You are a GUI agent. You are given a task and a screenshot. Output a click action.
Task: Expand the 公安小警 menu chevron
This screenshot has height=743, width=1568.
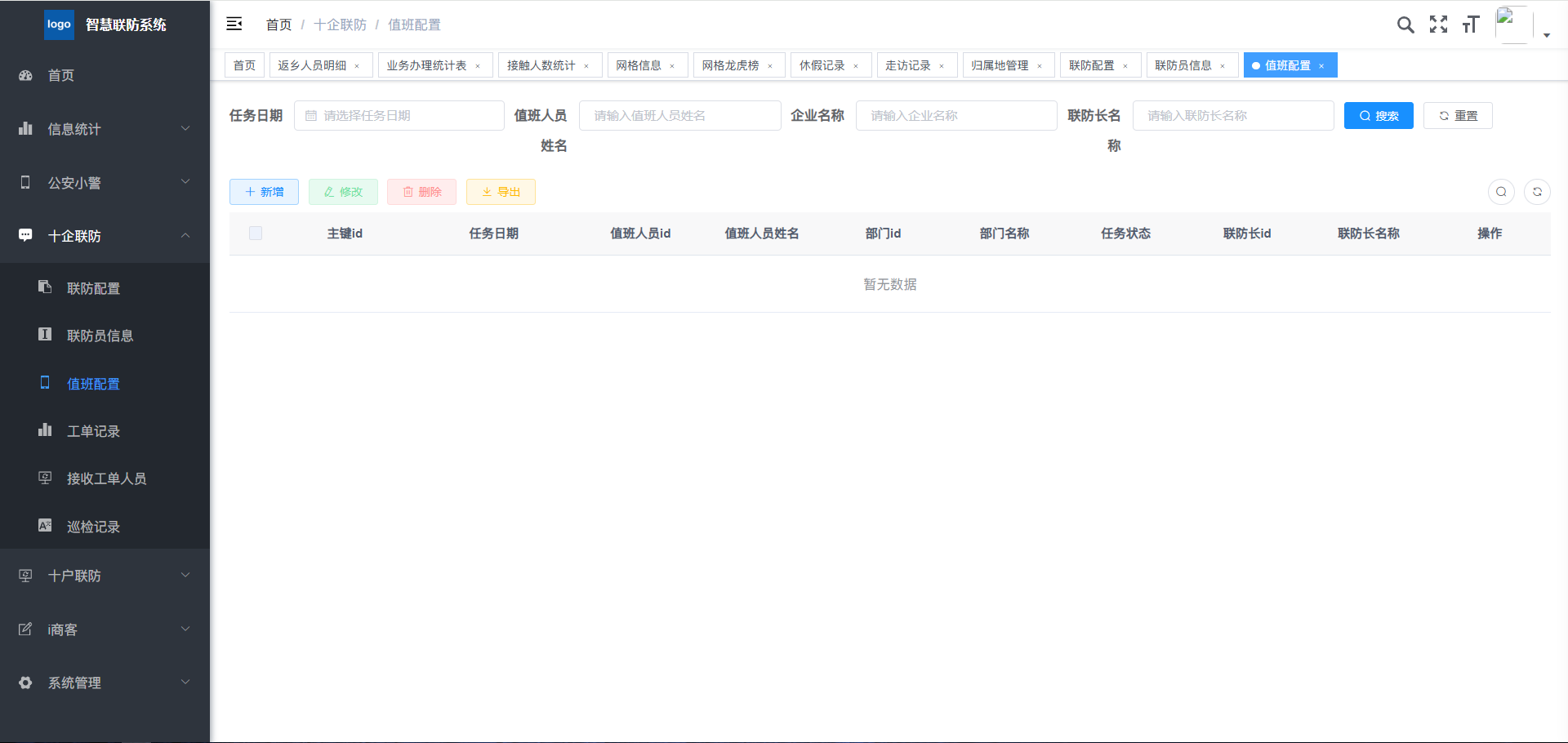(x=185, y=181)
